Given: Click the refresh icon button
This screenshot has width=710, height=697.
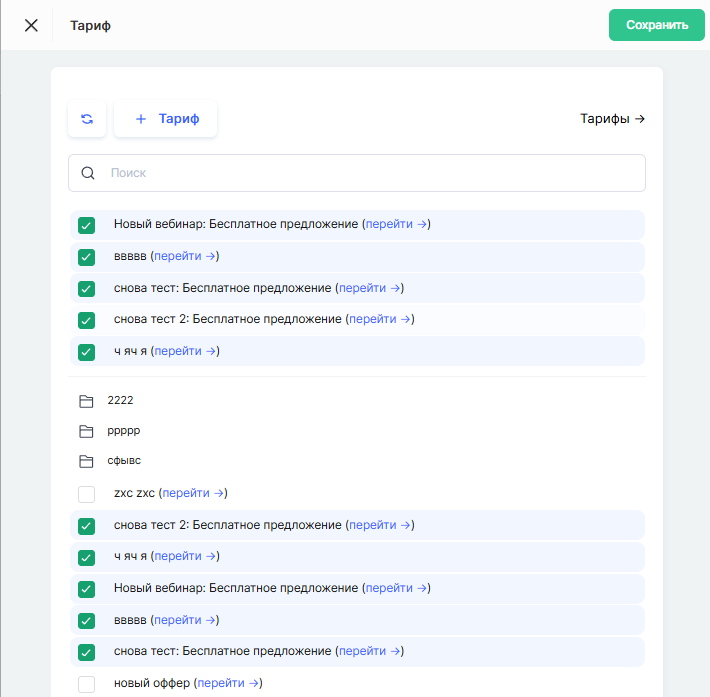Looking at the screenshot, I should (87, 119).
